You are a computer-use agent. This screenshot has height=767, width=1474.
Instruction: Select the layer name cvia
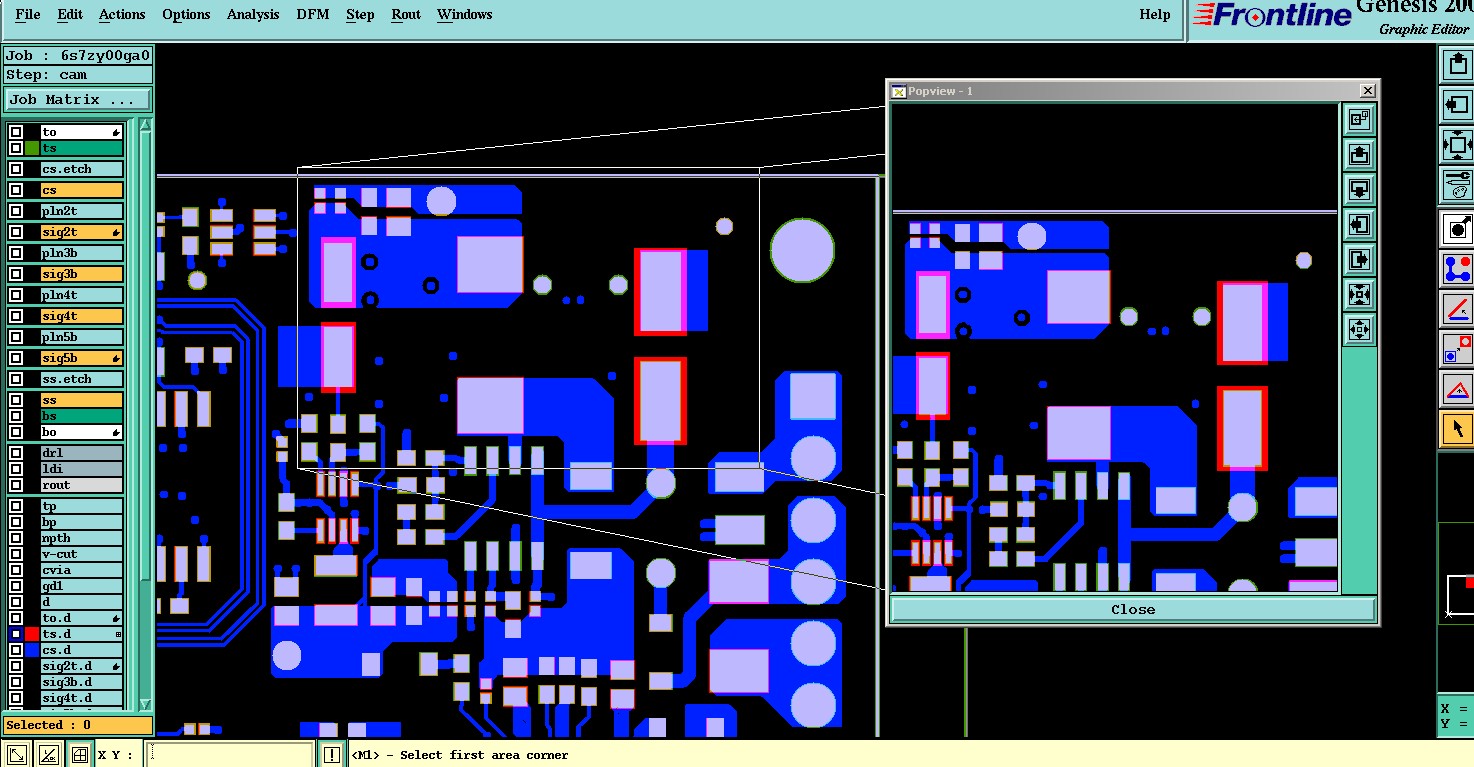tap(82, 570)
